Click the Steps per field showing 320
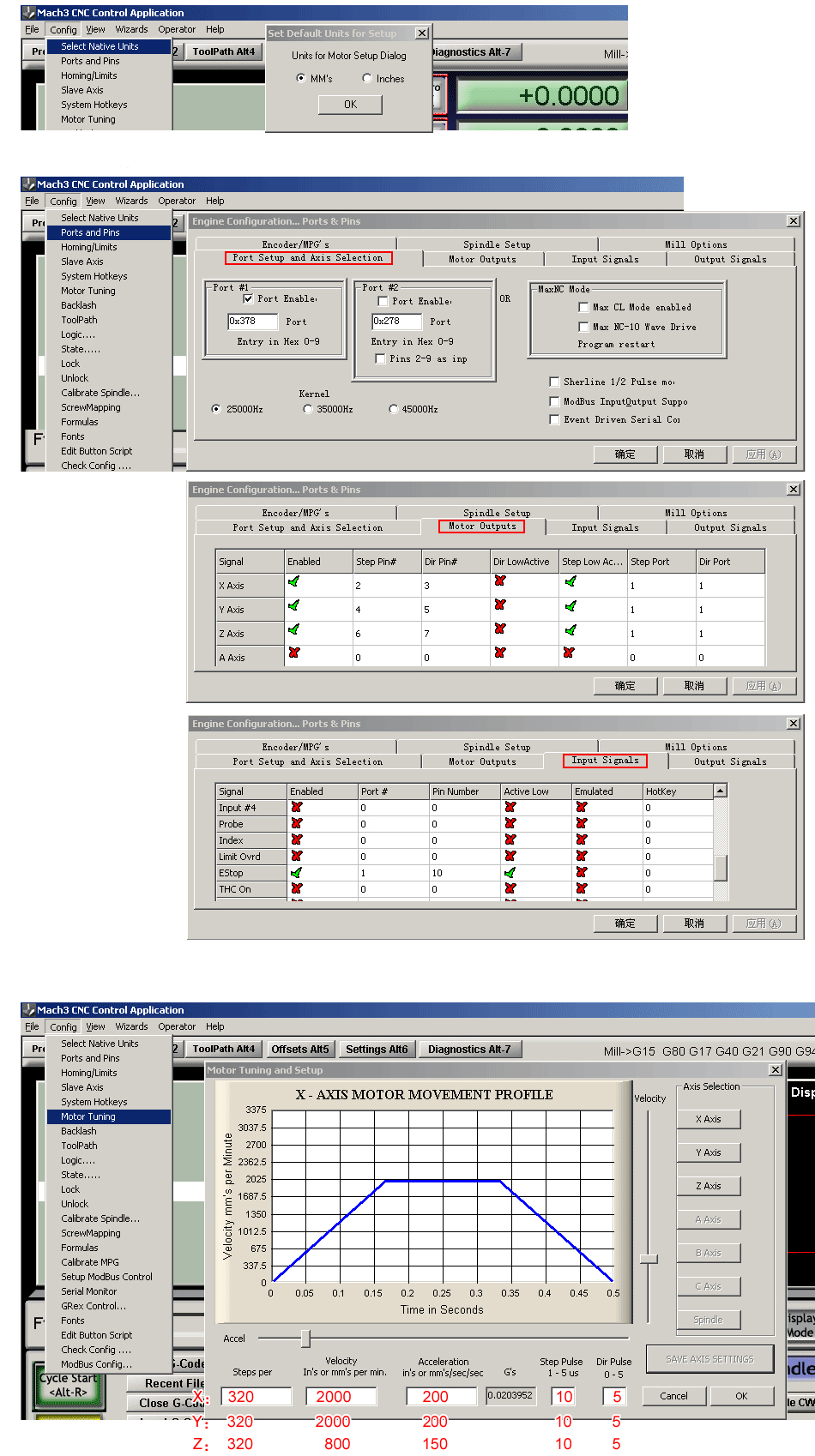The height and width of the screenshot is (1456, 815). tap(257, 1397)
